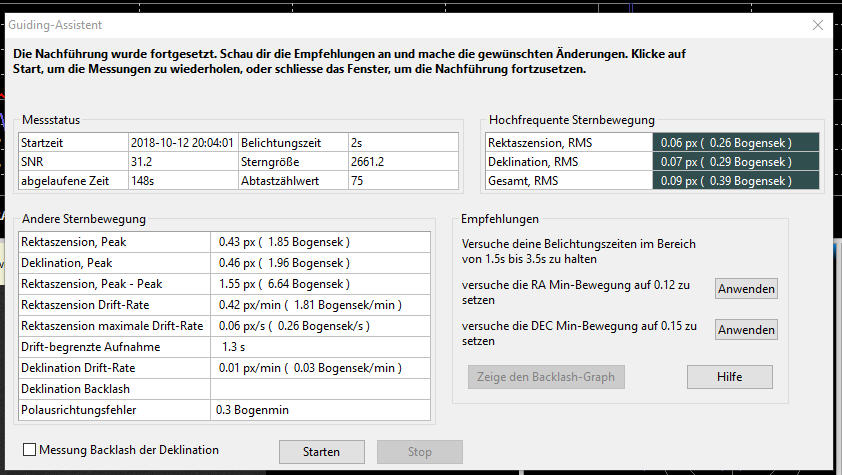
Task: Click the Gesamt RMS value cell
Action: (x=739, y=180)
